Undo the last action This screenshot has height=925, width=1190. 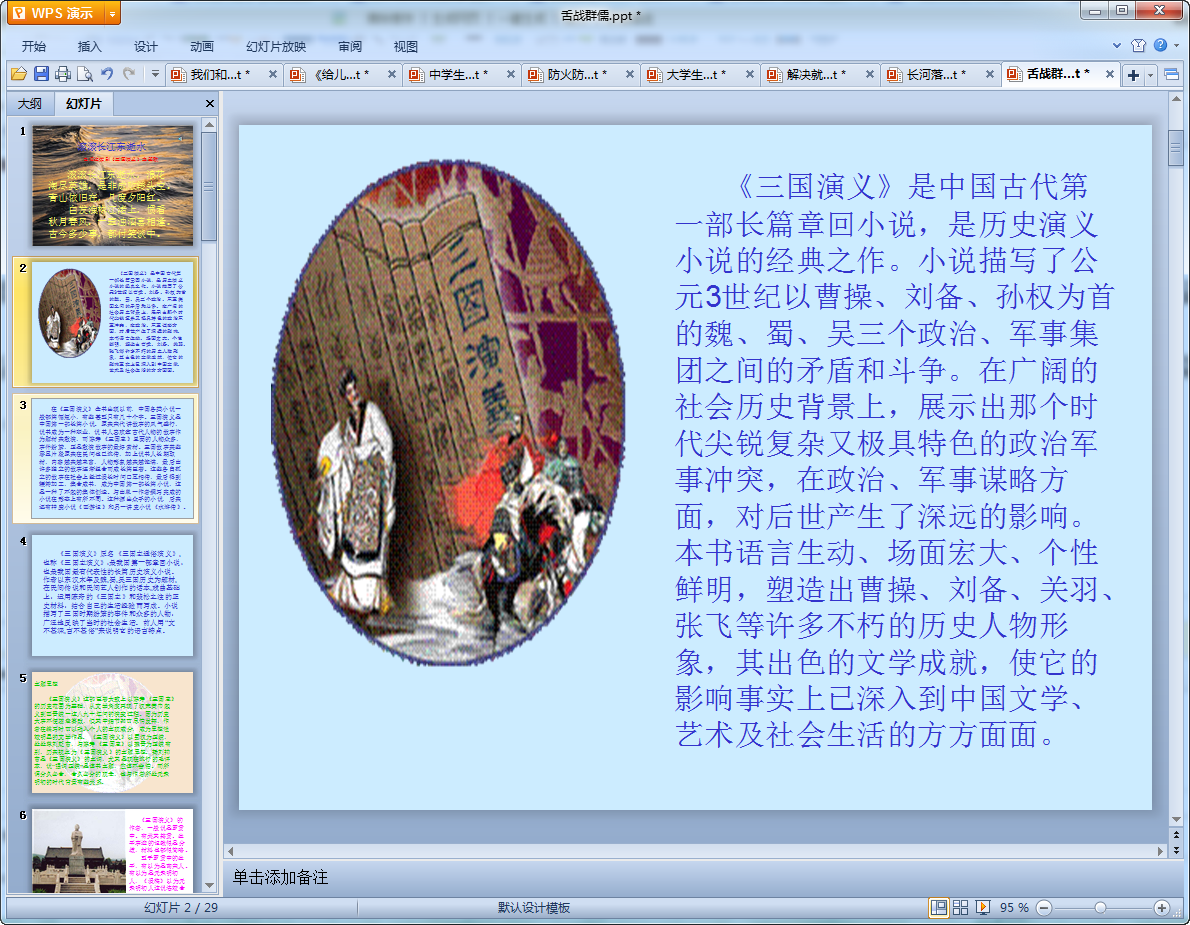coord(107,74)
